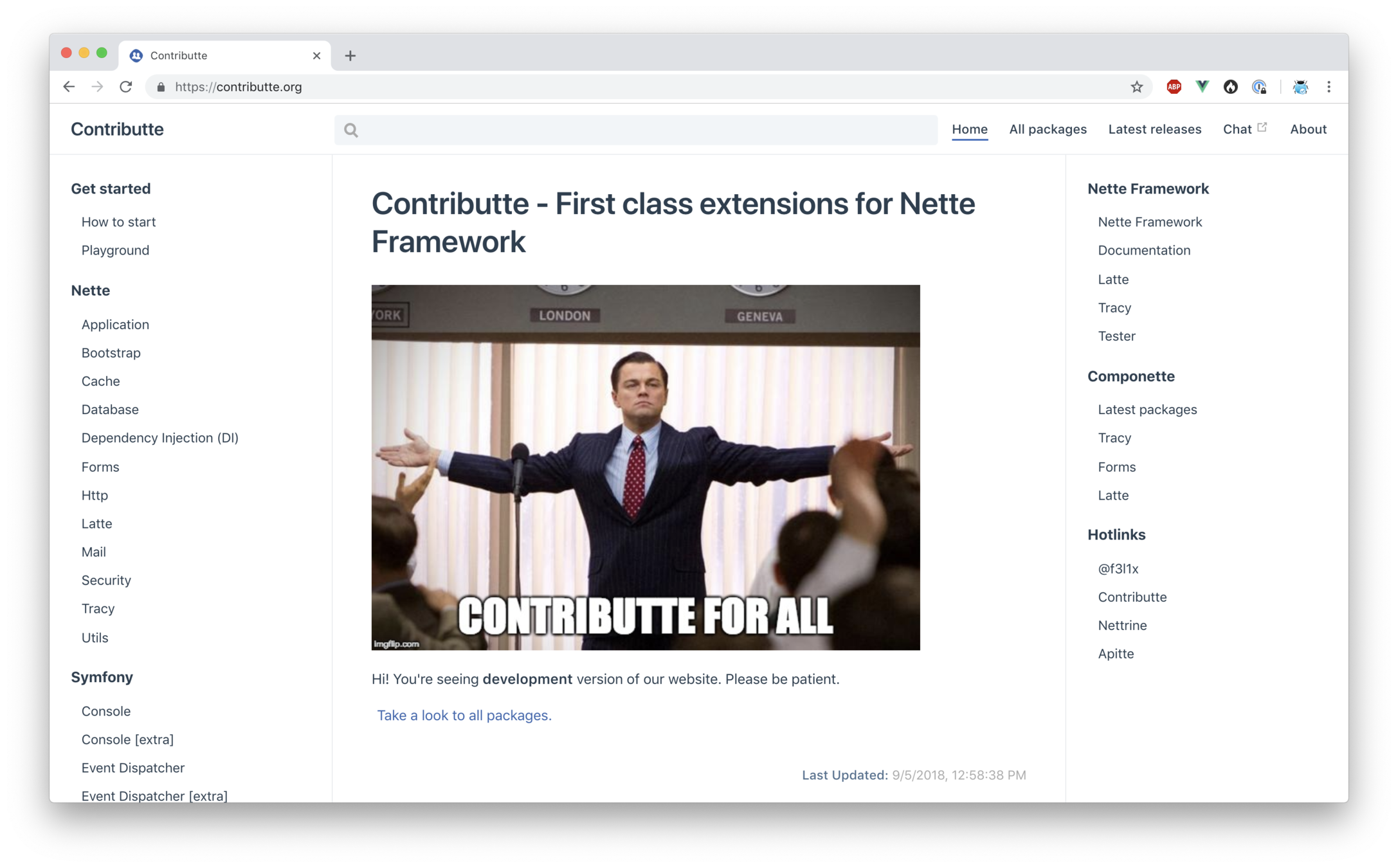1398x868 pixels.
Task: Open Dependency Injection (DI) sidebar link
Action: tap(159, 438)
